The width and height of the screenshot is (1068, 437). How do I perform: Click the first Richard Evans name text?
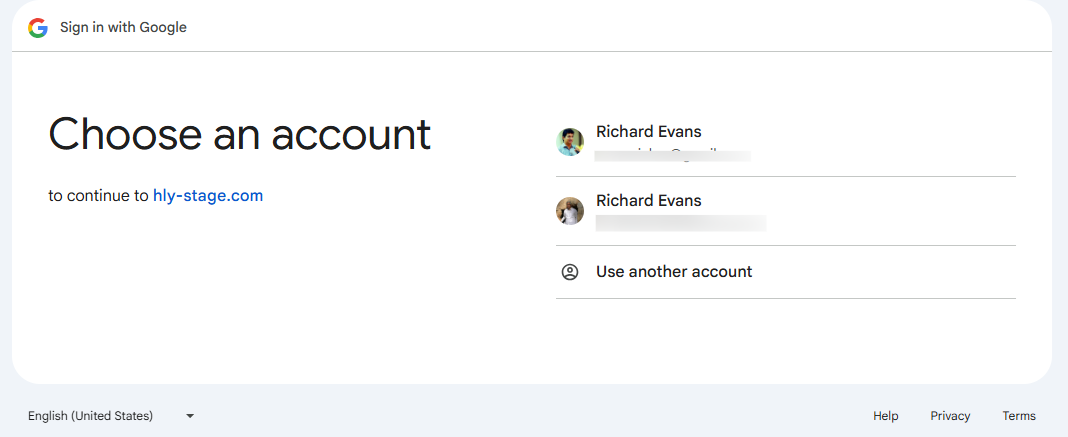click(648, 131)
